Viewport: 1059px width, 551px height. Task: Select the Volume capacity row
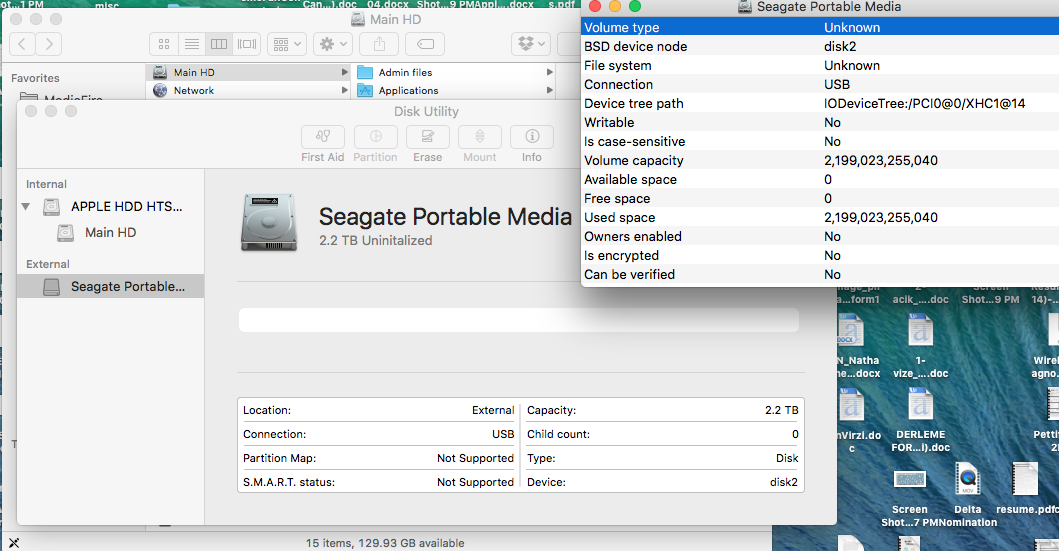point(820,160)
